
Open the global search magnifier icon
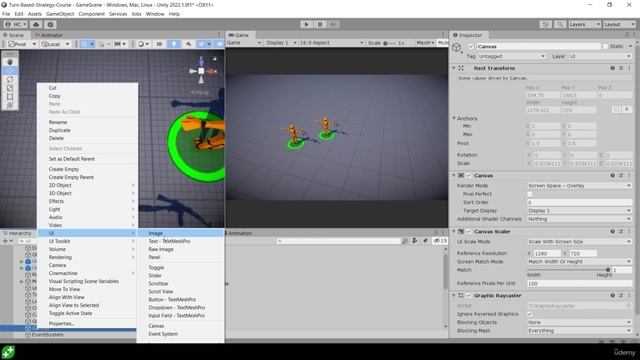[x=560, y=24]
